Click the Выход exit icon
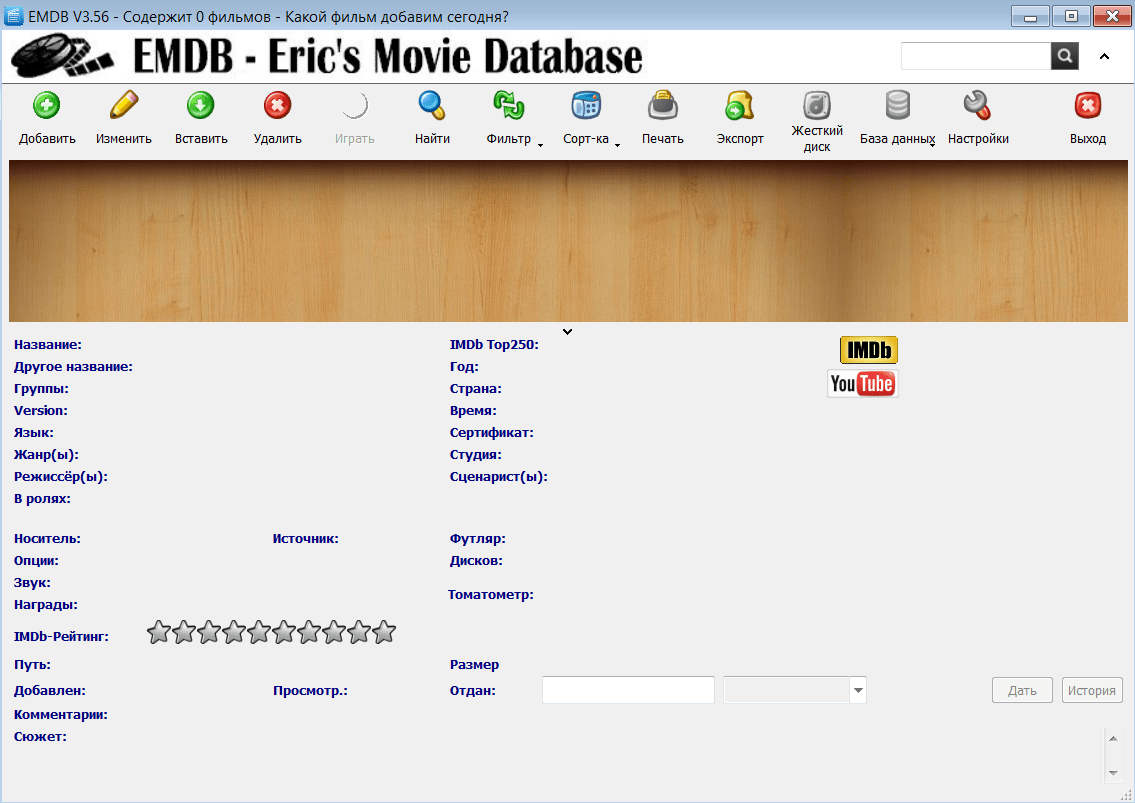 pyautogui.click(x=1087, y=106)
